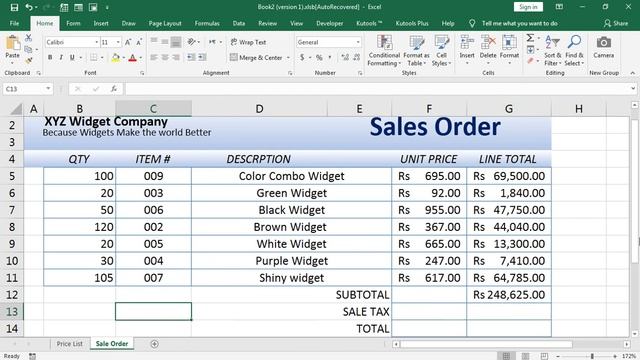640x360 pixels.
Task: Open the Kutools Plus tab
Action: click(x=412, y=23)
